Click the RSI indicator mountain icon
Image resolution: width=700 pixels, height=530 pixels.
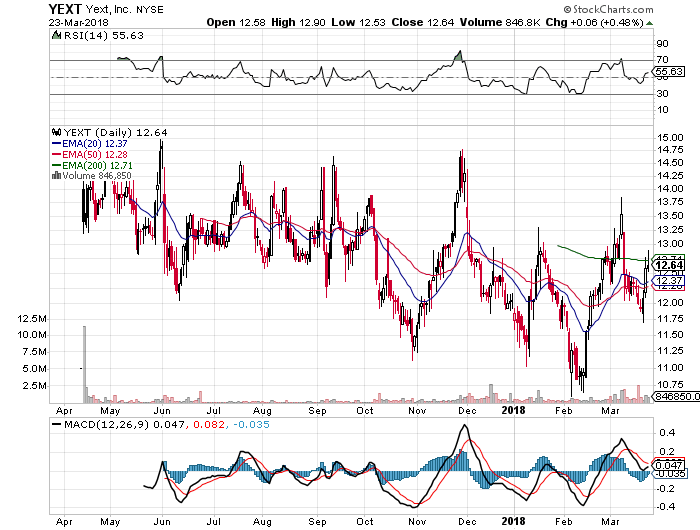click(x=56, y=35)
